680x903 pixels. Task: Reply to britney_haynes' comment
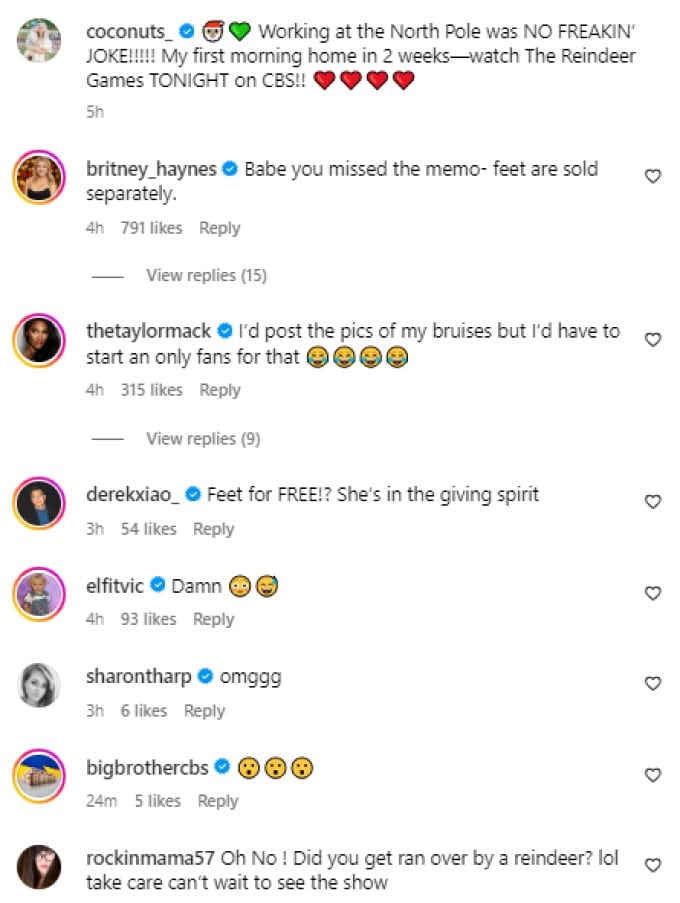click(219, 228)
